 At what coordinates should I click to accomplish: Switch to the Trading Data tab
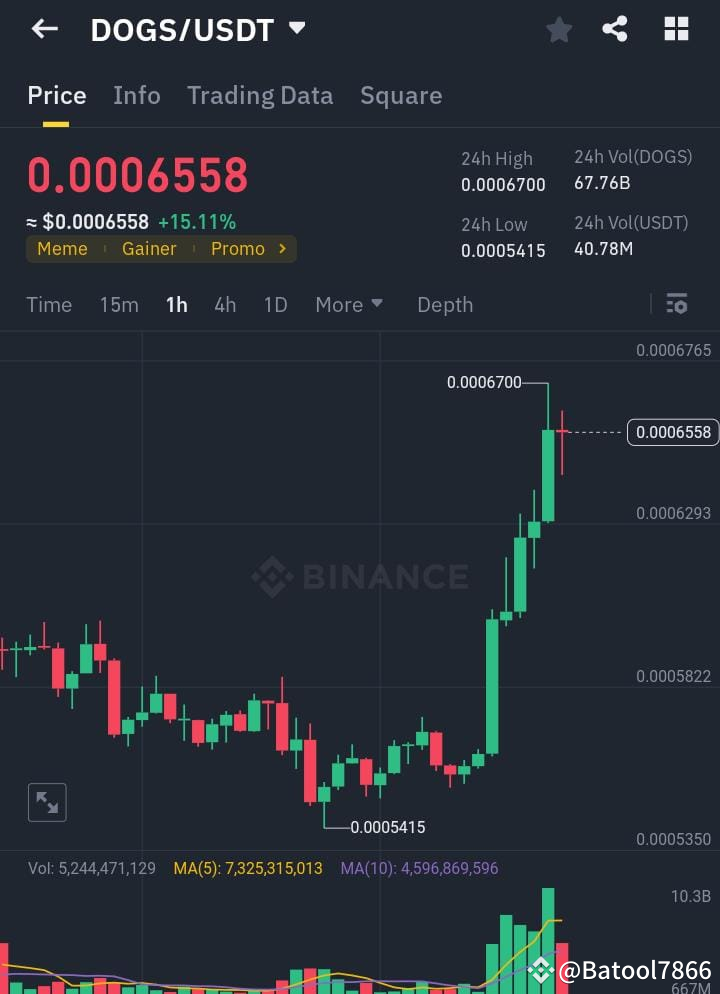click(260, 96)
